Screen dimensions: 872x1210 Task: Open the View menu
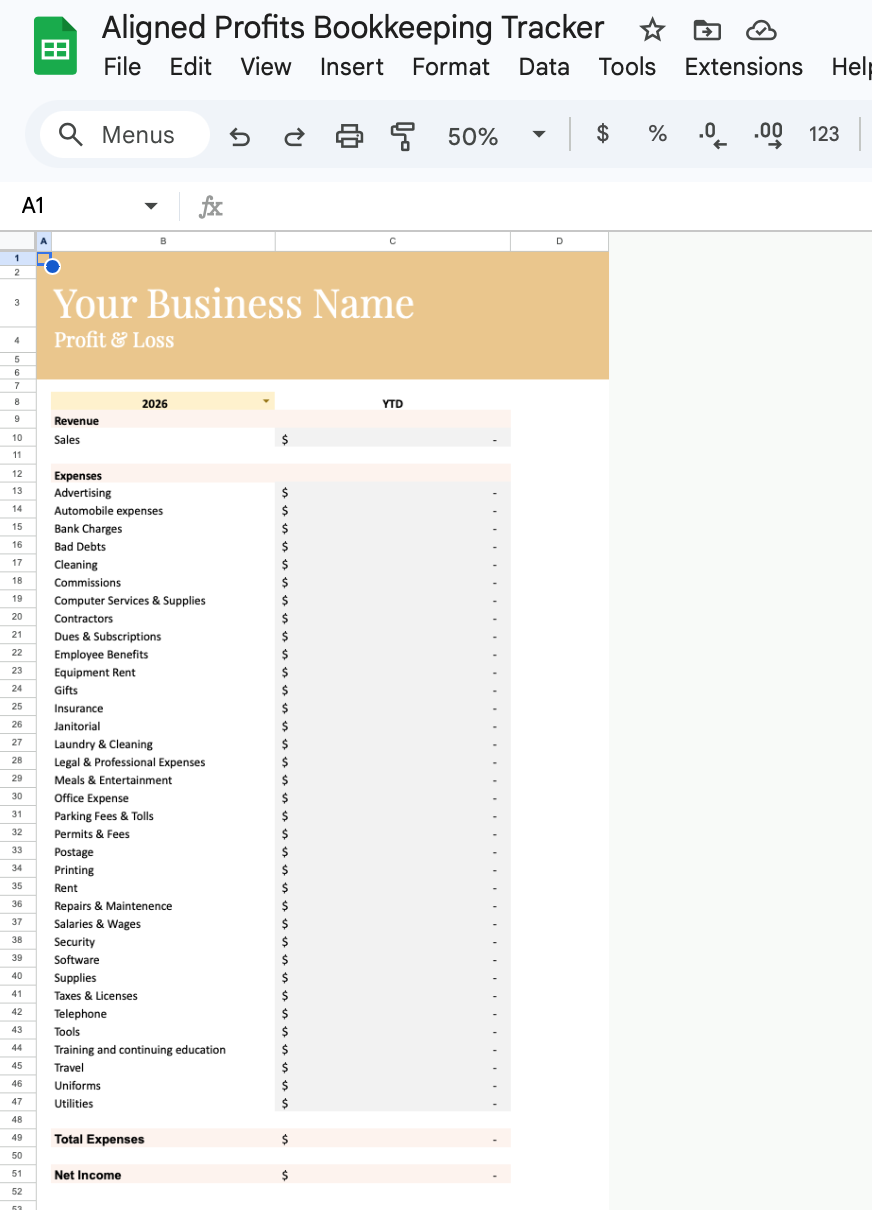[266, 67]
